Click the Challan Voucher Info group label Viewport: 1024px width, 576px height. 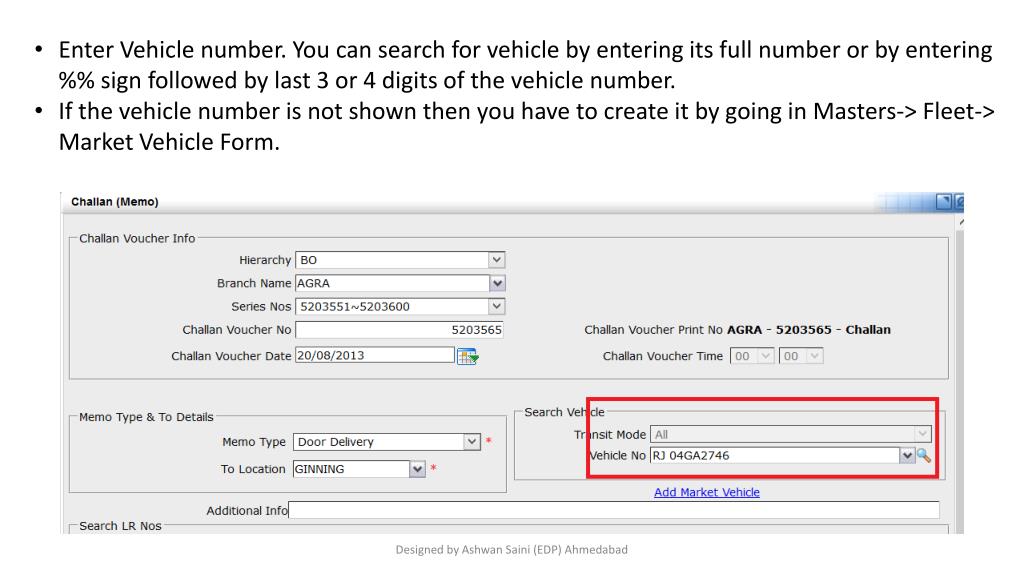pyautogui.click(x=137, y=238)
